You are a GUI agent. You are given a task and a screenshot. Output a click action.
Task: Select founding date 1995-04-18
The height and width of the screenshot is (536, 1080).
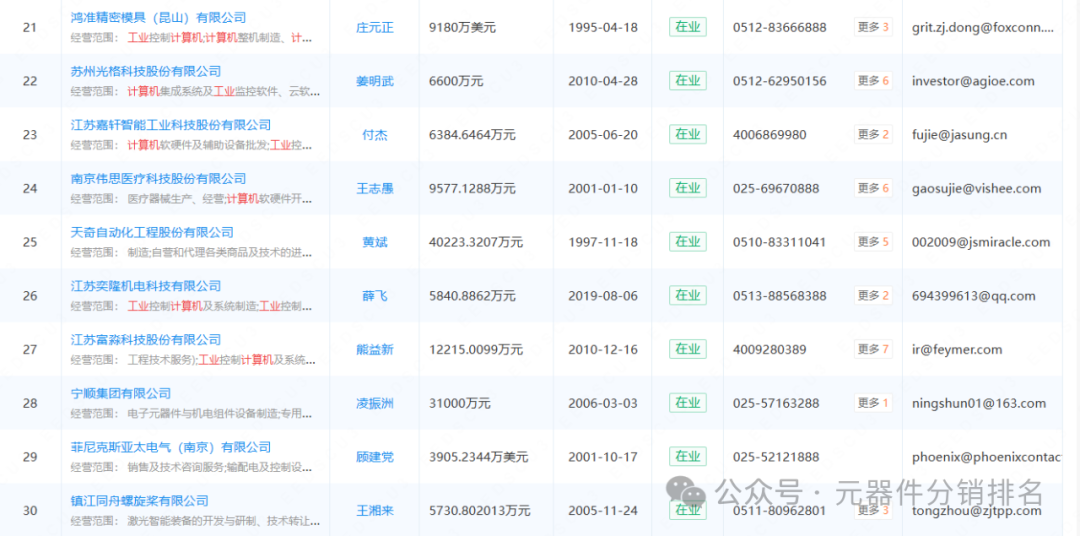603,28
